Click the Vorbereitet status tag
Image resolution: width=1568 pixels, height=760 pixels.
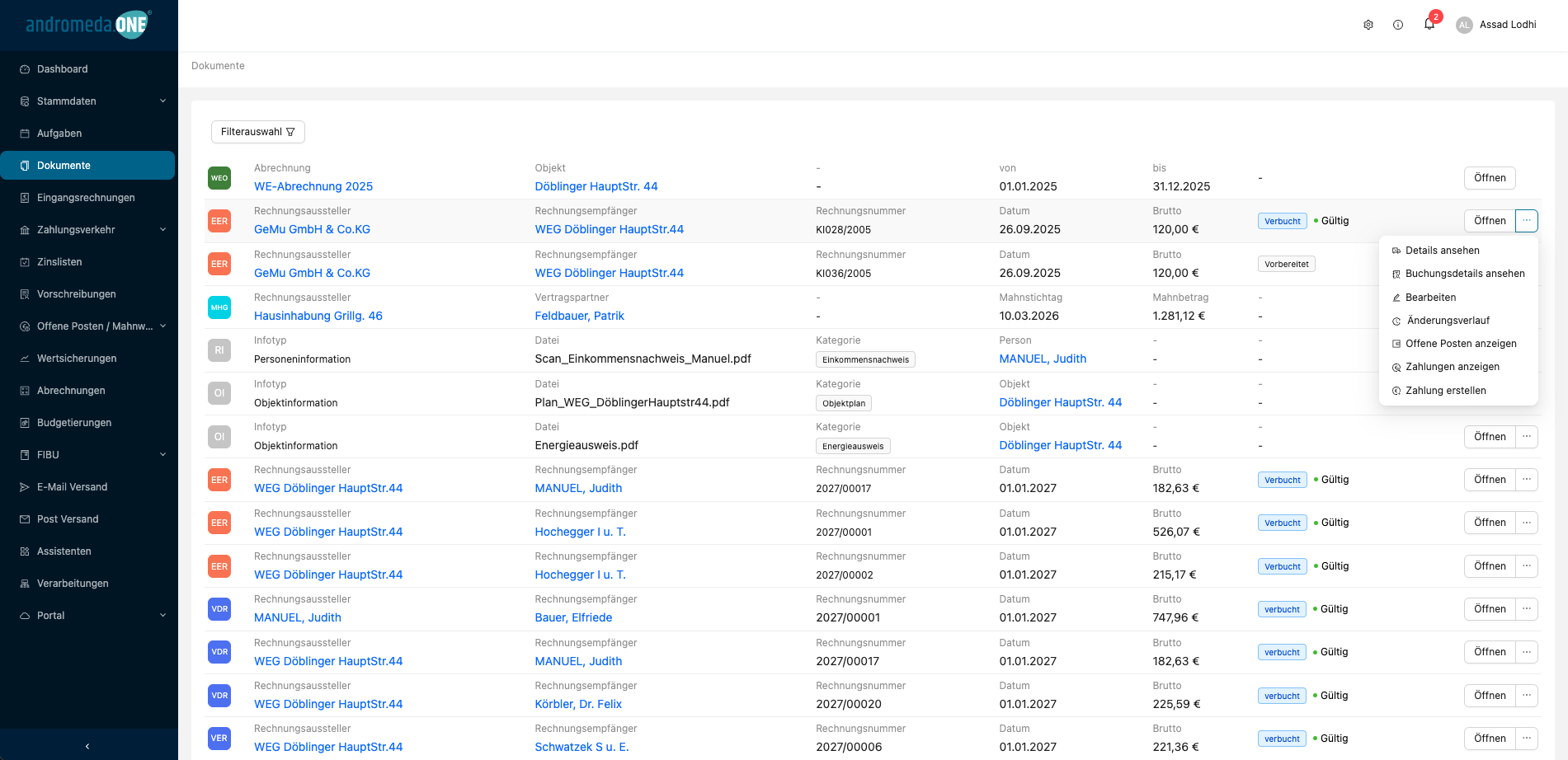tap(1287, 265)
